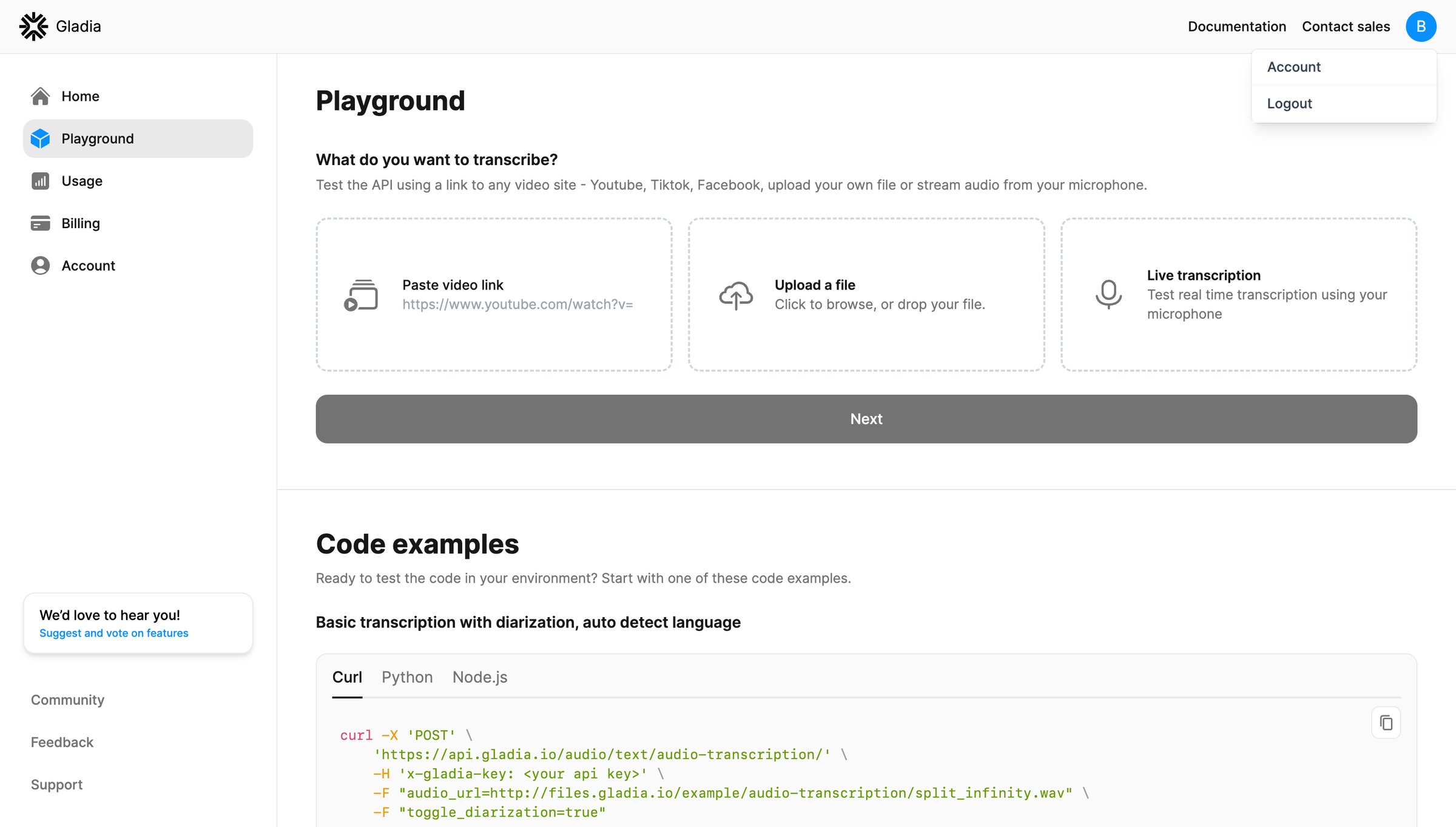
Task: Open the Support link in sidebar
Action: [56, 785]
